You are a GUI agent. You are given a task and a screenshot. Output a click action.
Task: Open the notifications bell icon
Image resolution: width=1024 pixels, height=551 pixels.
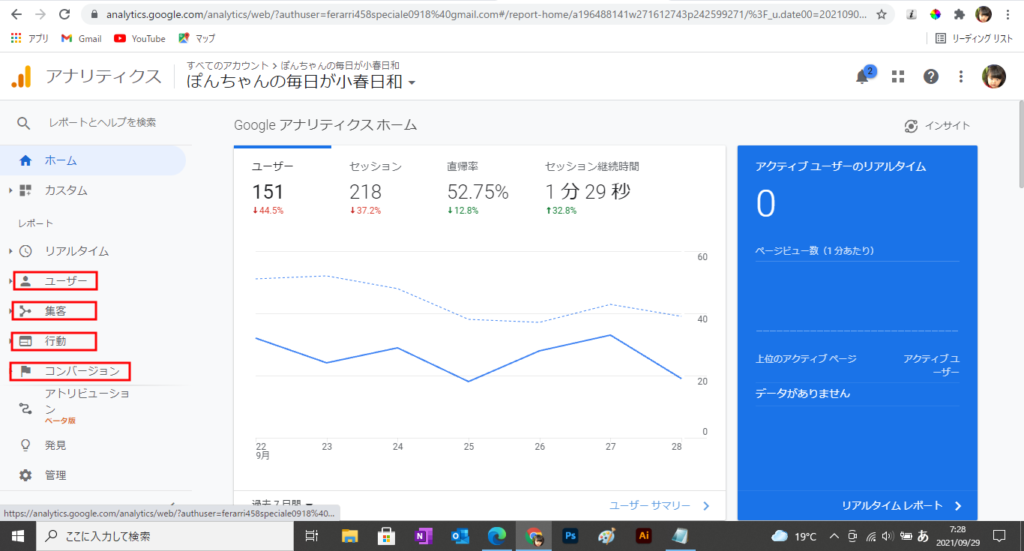[863, 76]
